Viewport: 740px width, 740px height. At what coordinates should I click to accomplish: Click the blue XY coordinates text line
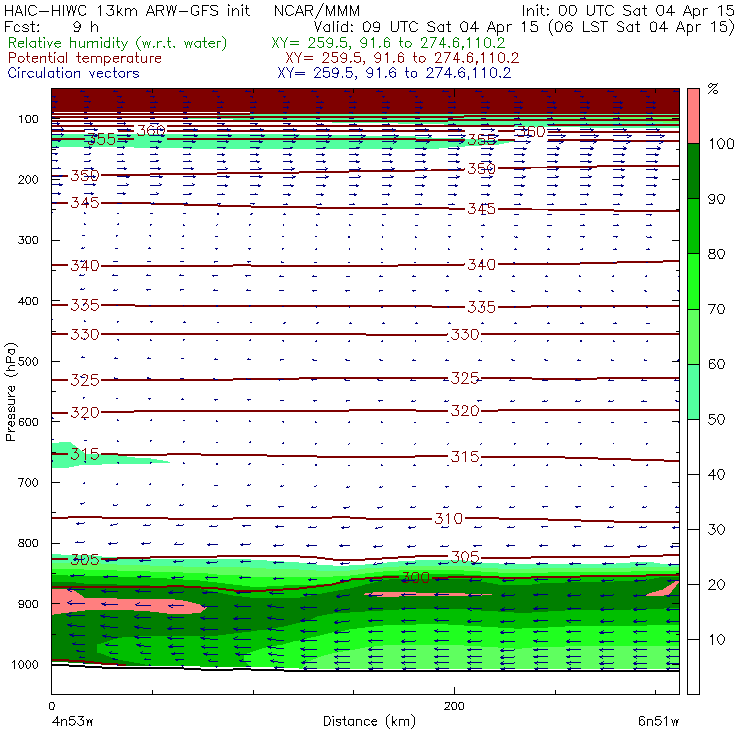[394, 73]
